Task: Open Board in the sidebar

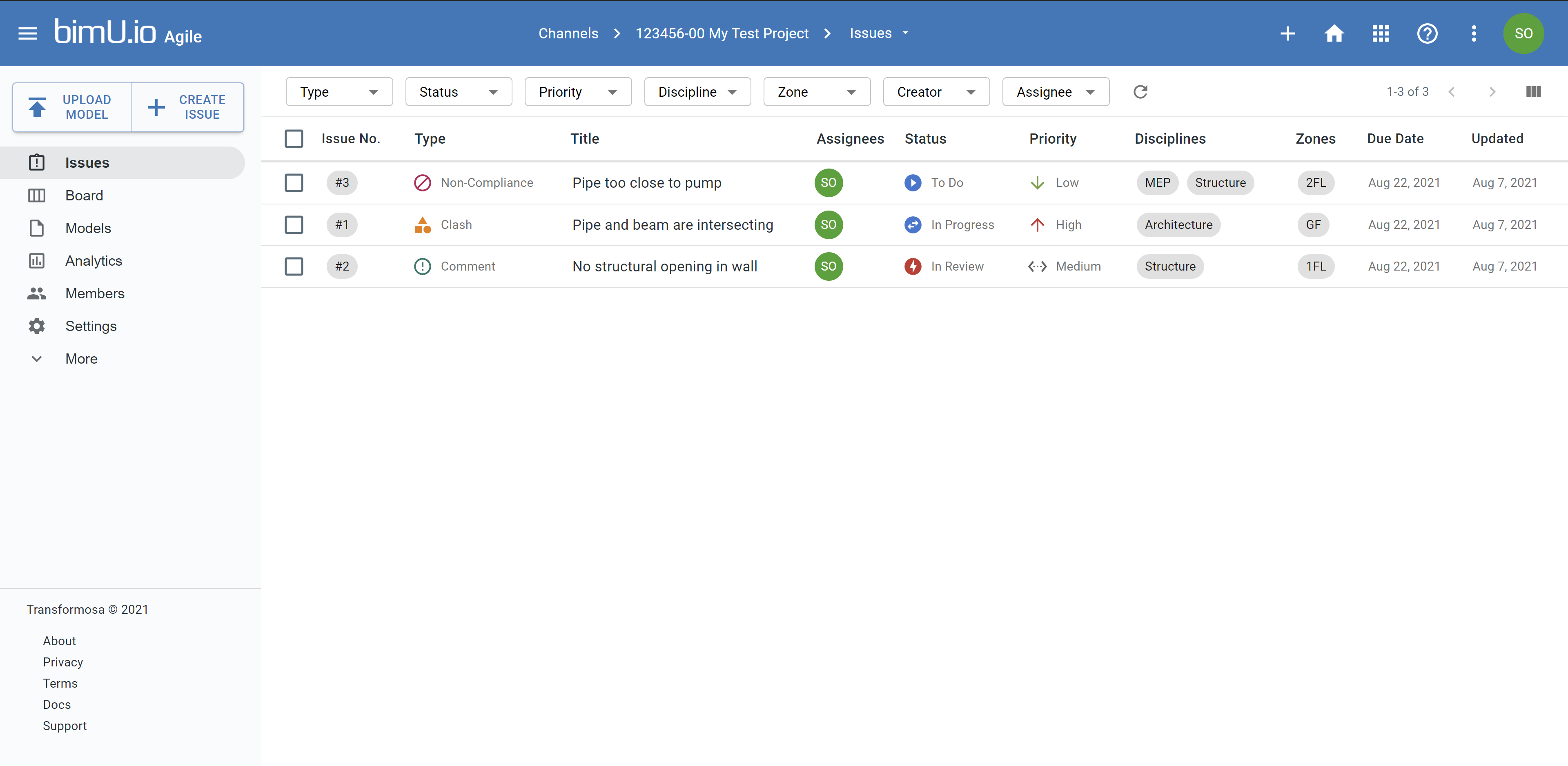Action: [x=122, y=196]
